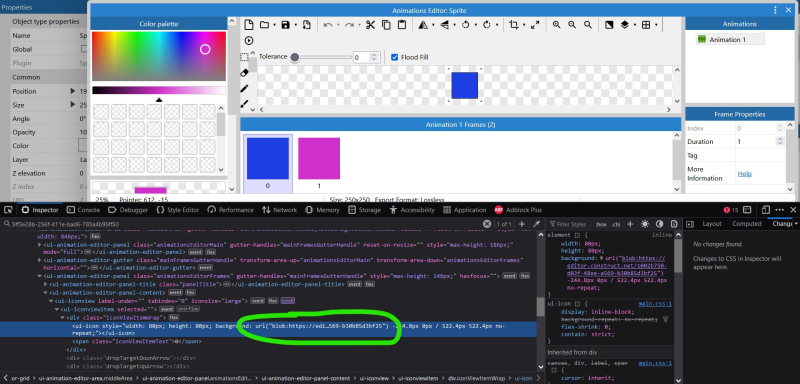Create a new blank image in Animations Editor
800x384 pixels.
point(248,25)
